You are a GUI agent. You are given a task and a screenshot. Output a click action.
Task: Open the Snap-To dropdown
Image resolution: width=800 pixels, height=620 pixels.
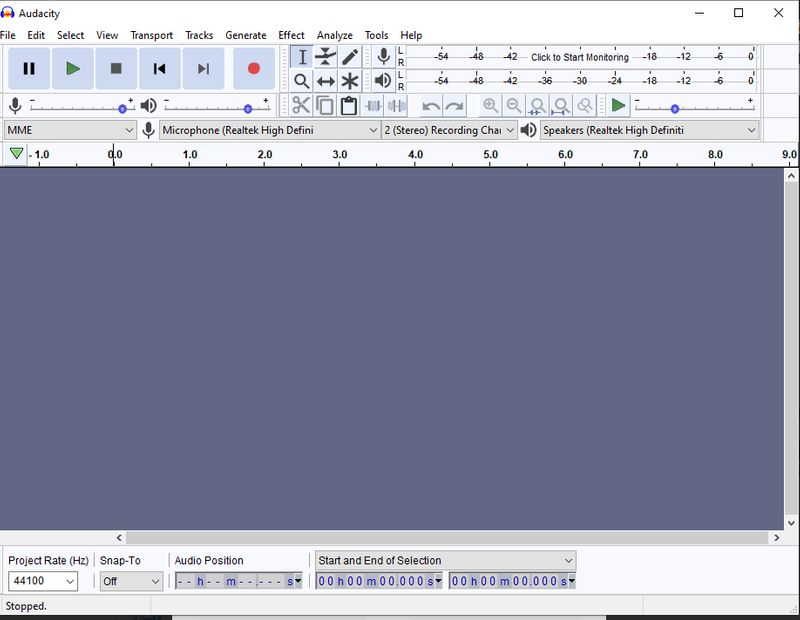(130, 581)
